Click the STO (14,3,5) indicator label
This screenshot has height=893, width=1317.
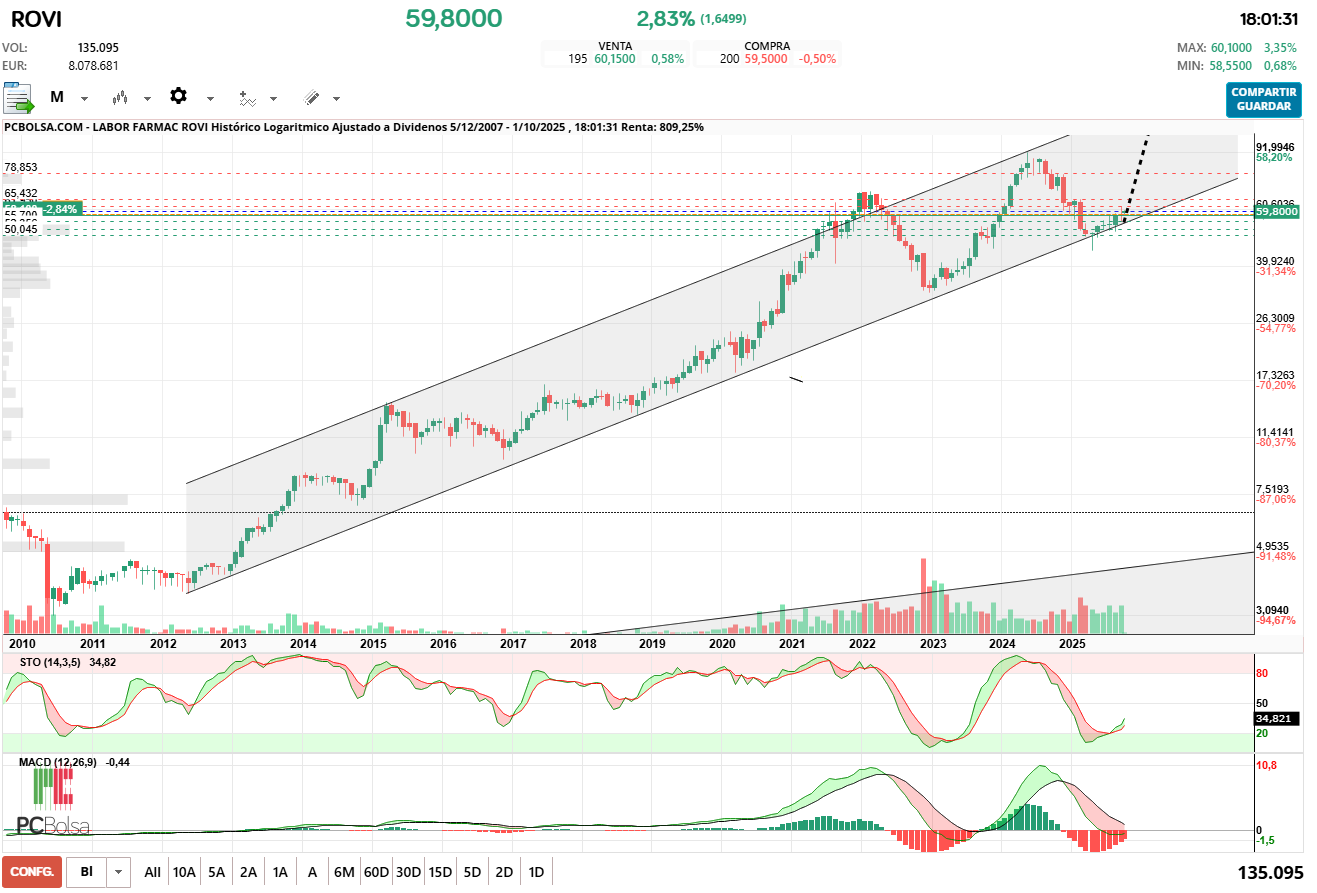(x=52, y=662)
